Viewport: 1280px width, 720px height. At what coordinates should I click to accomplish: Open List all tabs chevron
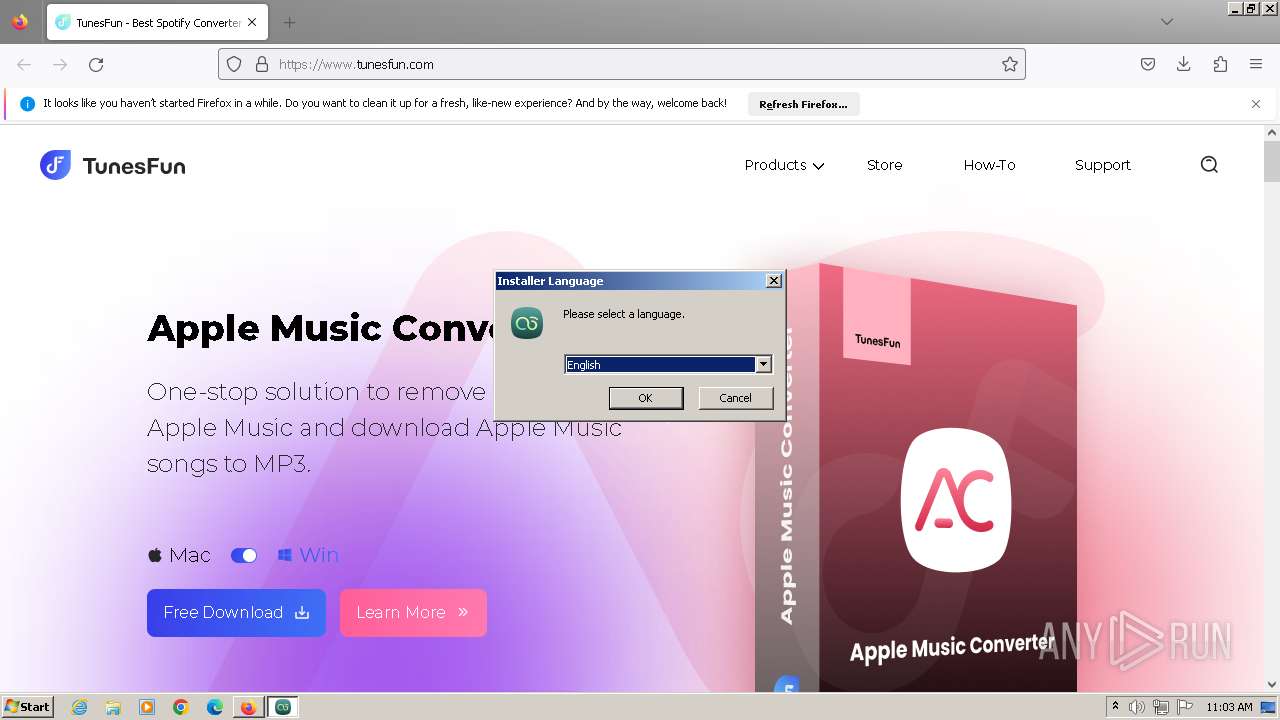point(1167,22)
